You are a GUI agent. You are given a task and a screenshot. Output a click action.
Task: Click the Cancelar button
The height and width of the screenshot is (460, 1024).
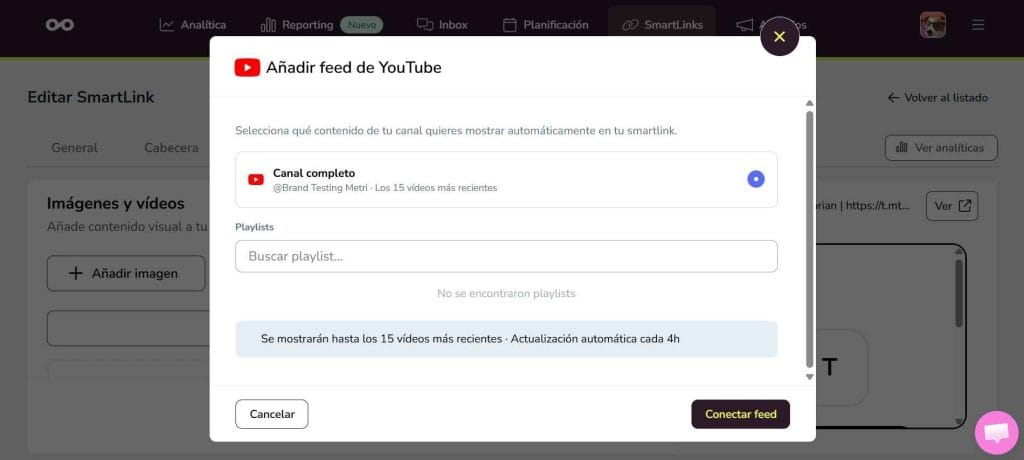click(x=272, y=414)
